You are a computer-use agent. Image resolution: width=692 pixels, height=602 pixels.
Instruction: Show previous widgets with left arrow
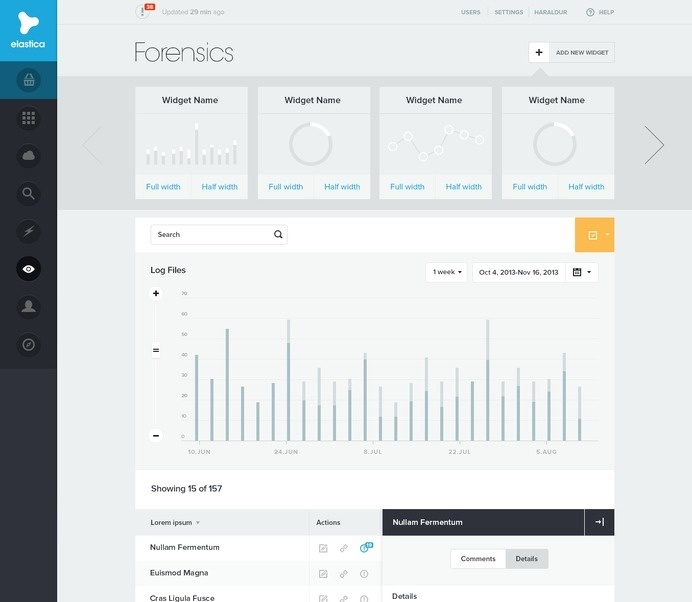93,145
